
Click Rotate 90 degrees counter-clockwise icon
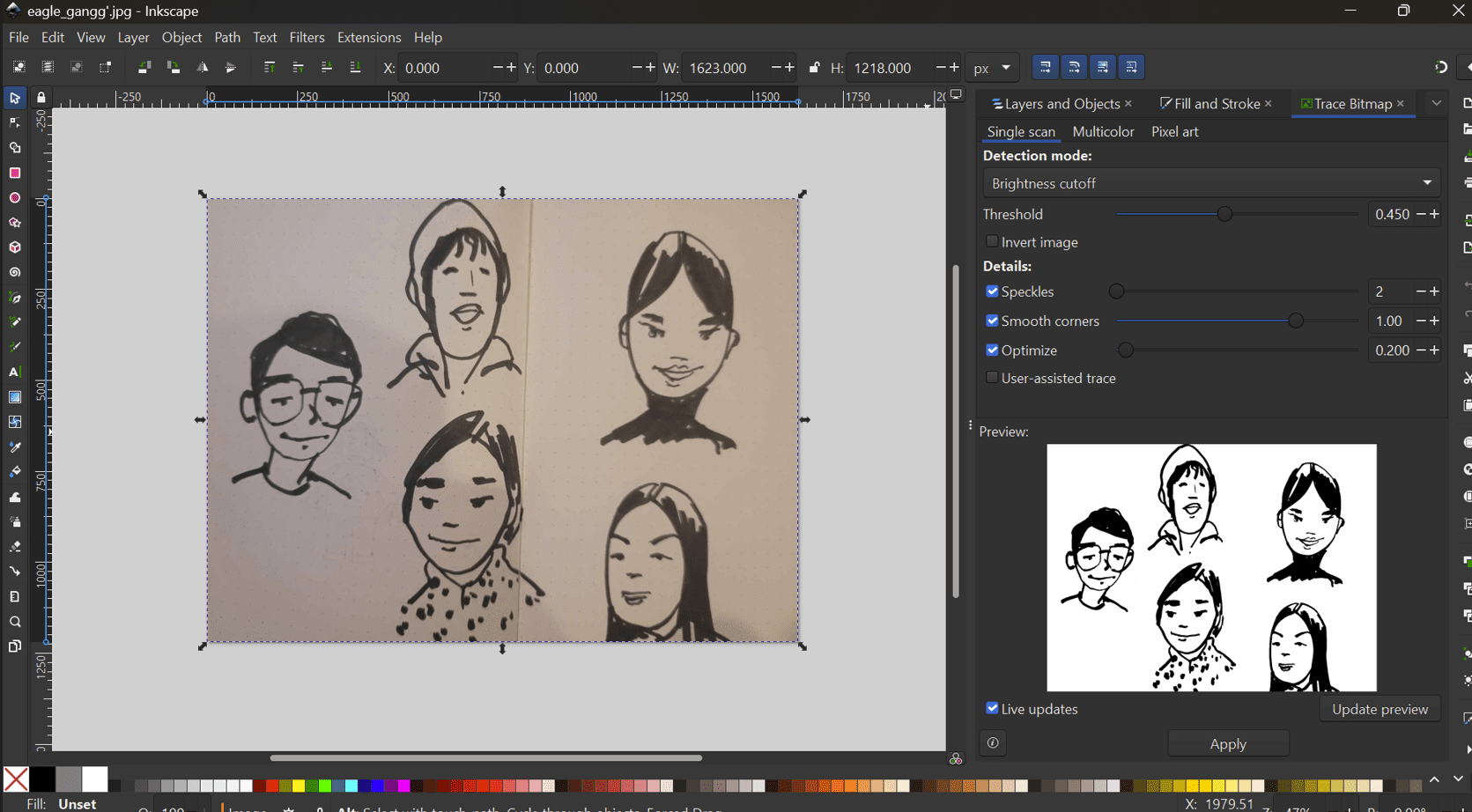(x=144, y=68)
